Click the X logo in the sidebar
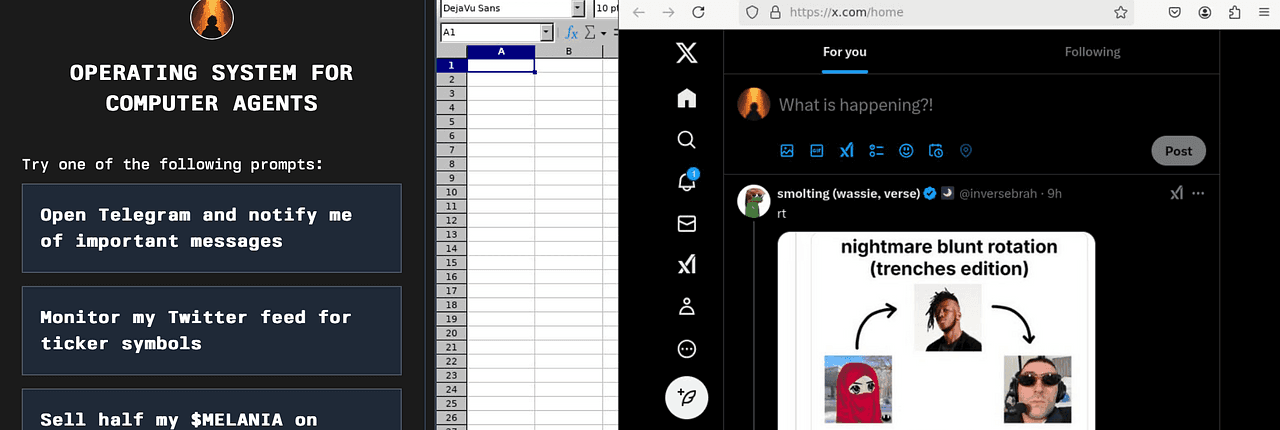 click(x=686, y=54)
